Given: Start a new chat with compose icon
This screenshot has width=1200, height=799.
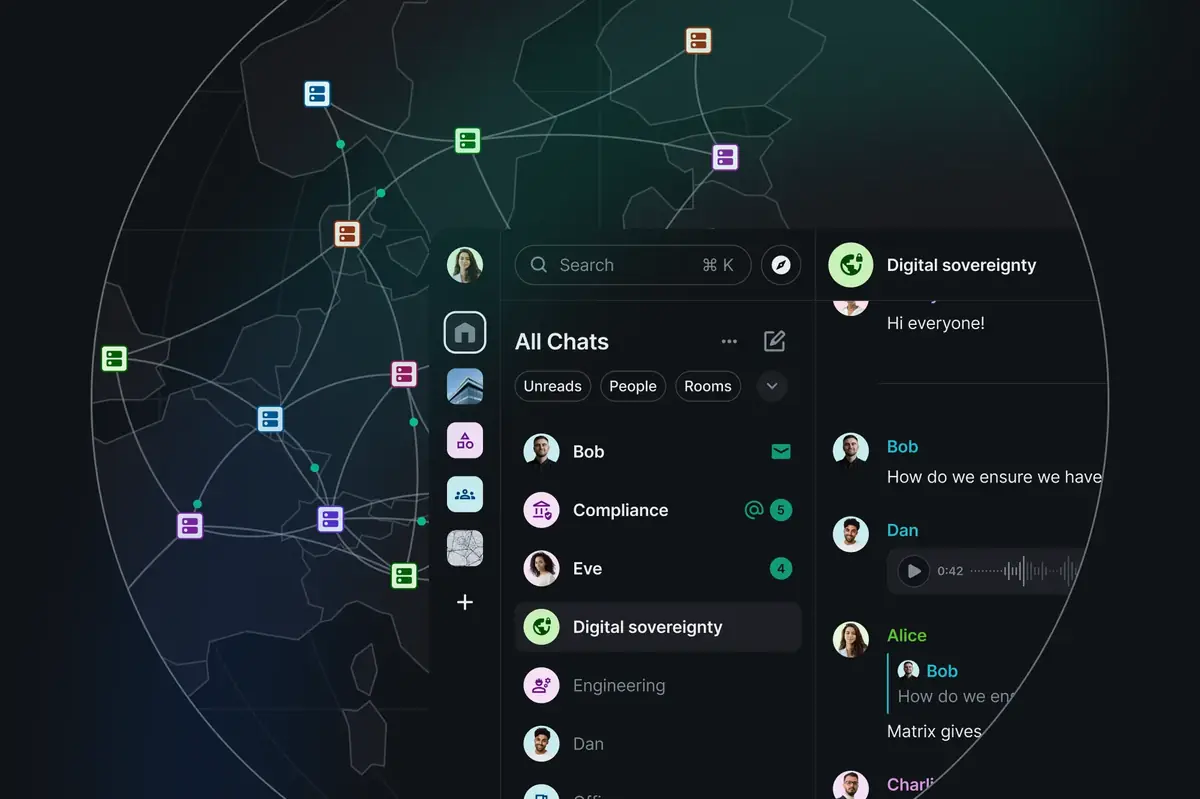Looking at the screenshot, I should pos(774,341).
